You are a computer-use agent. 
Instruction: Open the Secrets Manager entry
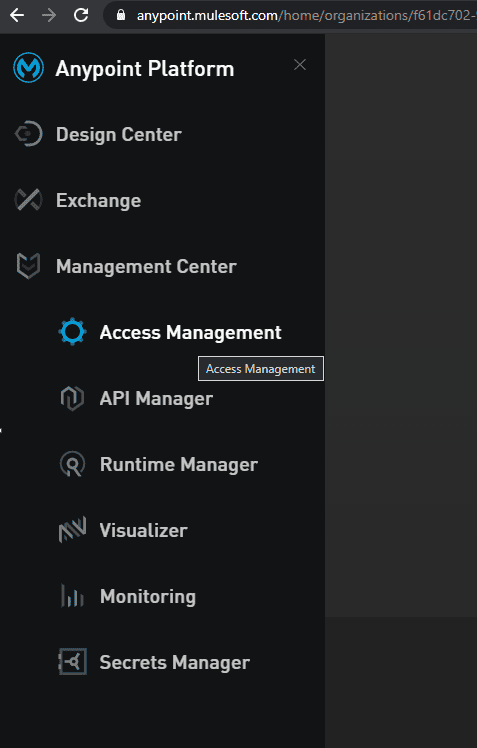pyautogui.click(x=175, y=663)
